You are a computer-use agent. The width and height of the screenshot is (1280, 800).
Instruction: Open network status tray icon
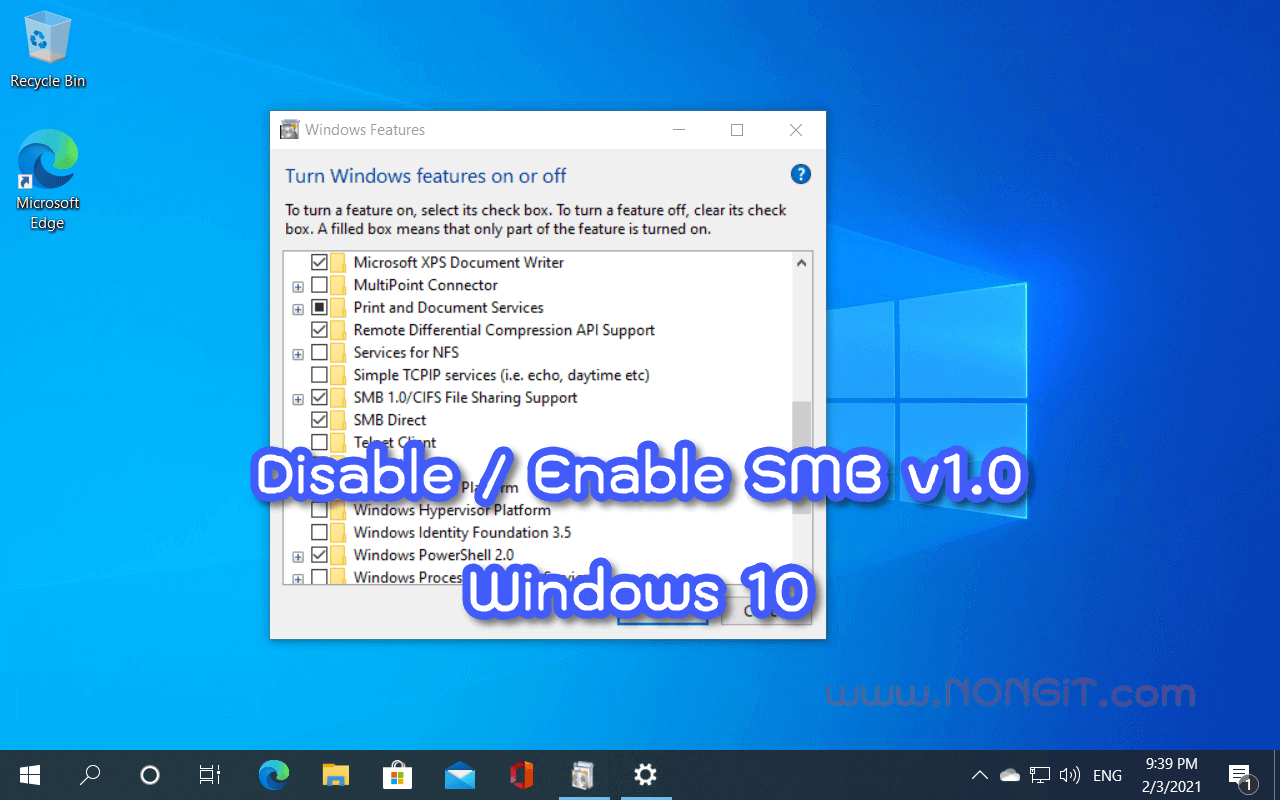click(1040, 775)
